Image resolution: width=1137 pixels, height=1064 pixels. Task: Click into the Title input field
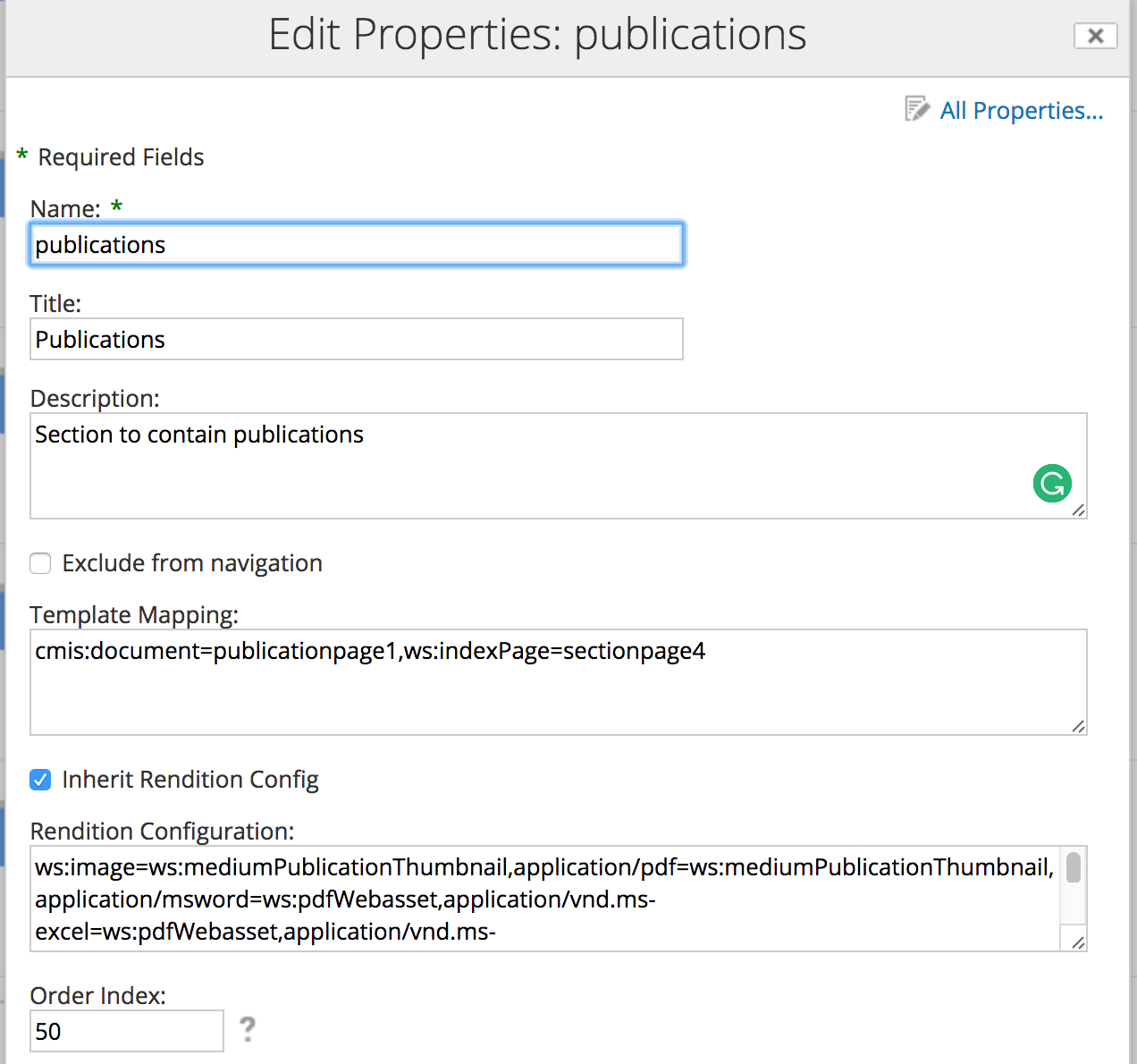point(357,340)
